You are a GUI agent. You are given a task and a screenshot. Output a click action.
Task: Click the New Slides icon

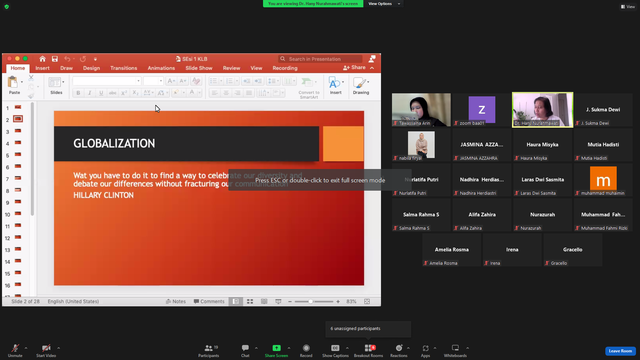[x=55, y=82]
